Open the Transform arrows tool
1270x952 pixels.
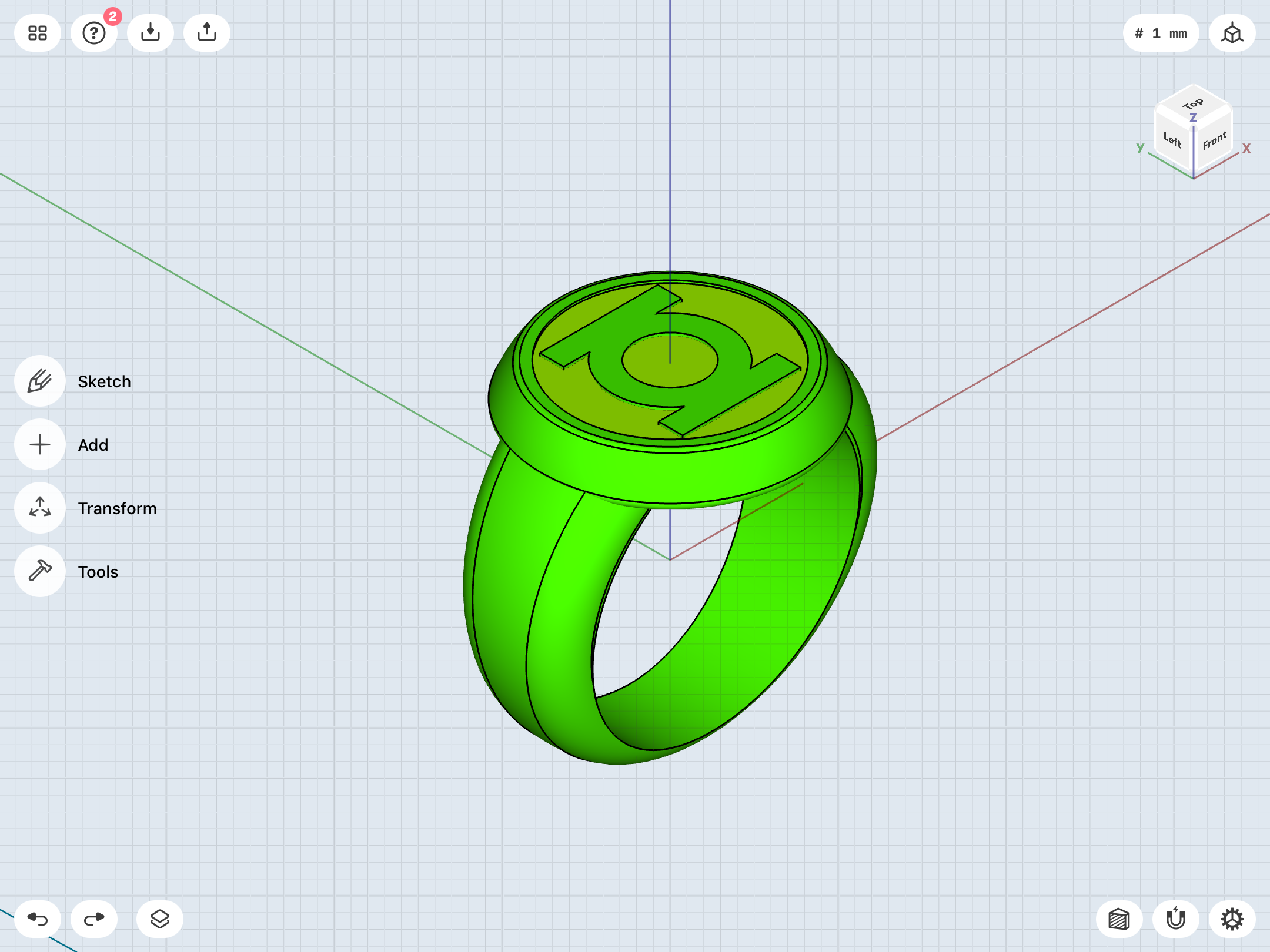click(40, 508)
